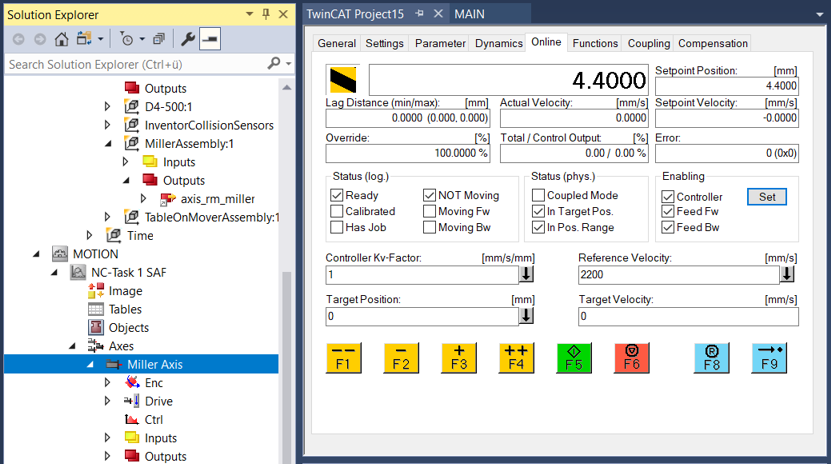This screenshot has height=464, width=831.
Task: Open the Solution Explorer window options dropdown
Action: click(250, 14)
